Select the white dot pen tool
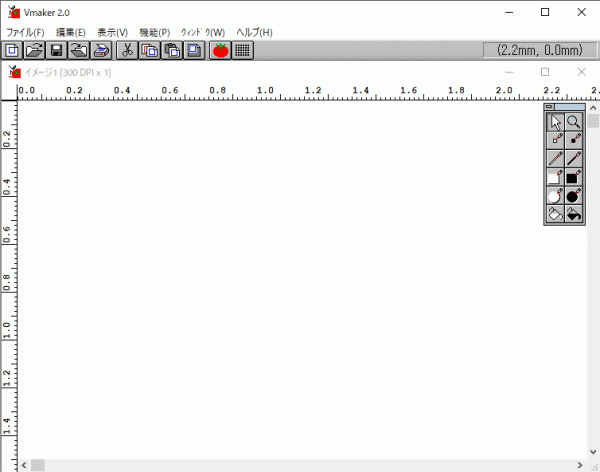The width and height of the screenshot is (600, 472). pyautogui.click(x=556, y=140)
